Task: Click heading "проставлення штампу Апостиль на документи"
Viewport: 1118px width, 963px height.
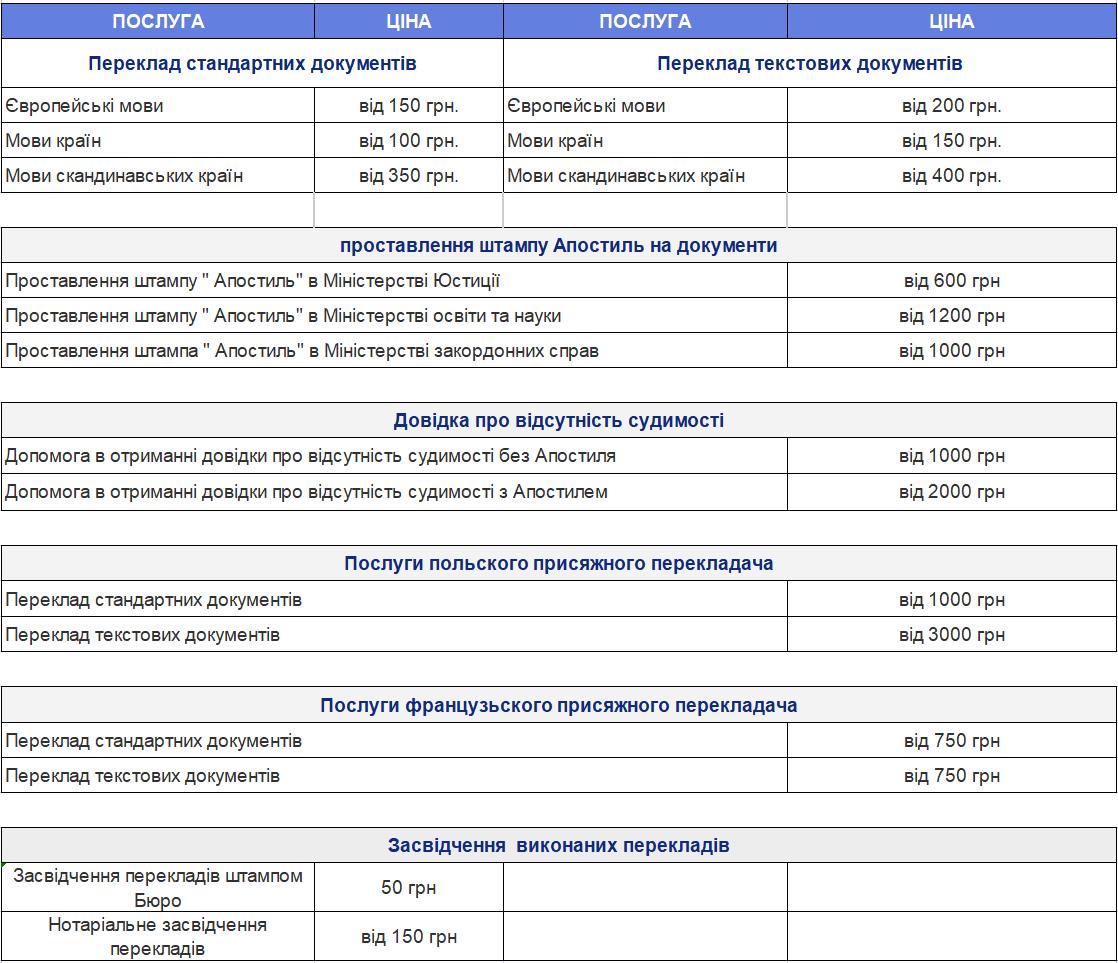Action: pos(558,245)
